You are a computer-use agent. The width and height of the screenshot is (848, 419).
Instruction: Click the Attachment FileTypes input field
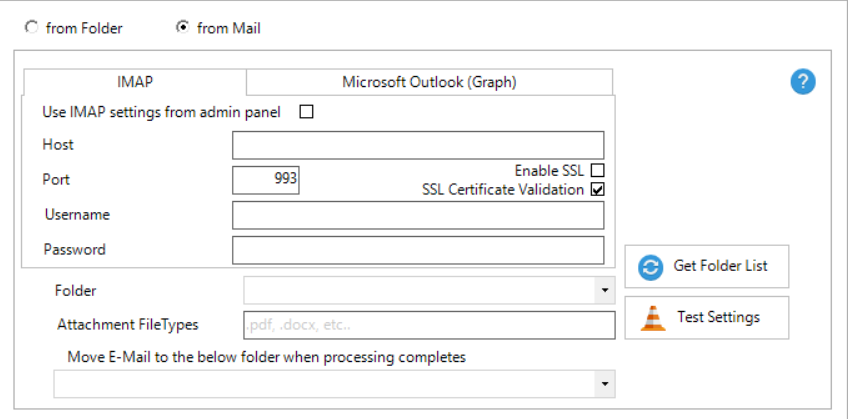tap(428, 325)
